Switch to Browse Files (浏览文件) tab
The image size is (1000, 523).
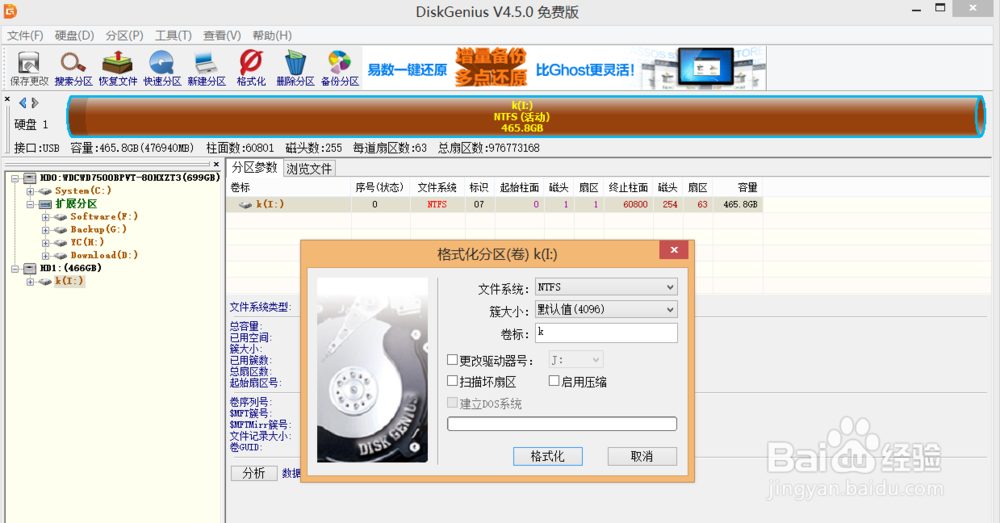click(x=309, y=169)
